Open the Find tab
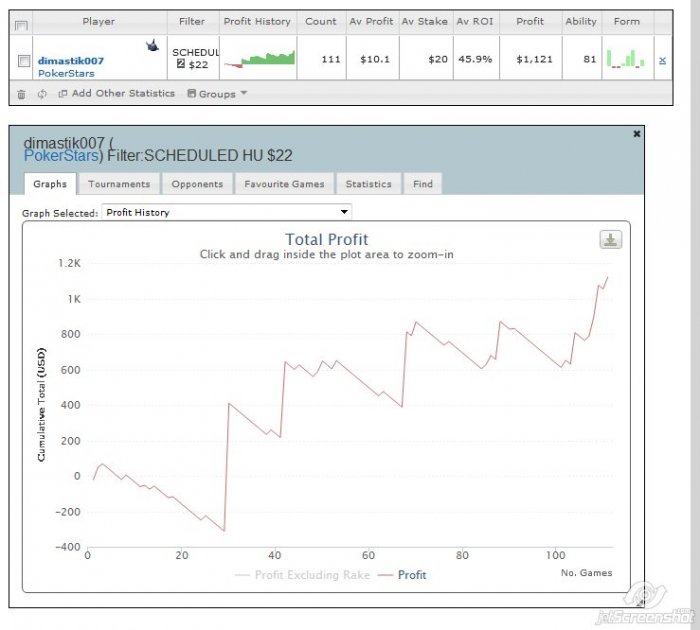 click(x=423, y=184)
